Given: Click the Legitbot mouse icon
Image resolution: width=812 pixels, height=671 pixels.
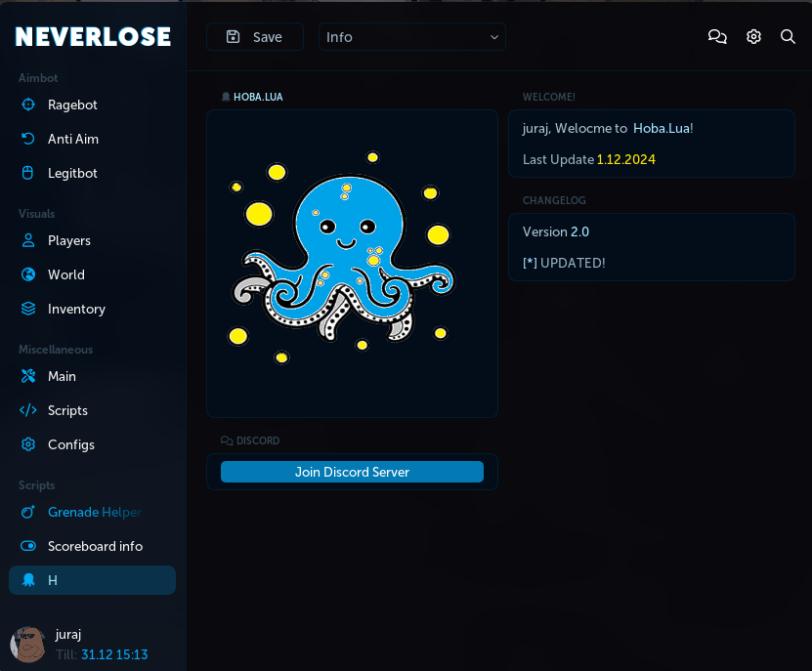Looking at the screenshot, I should pyautogui.click(x=28, y=173).
